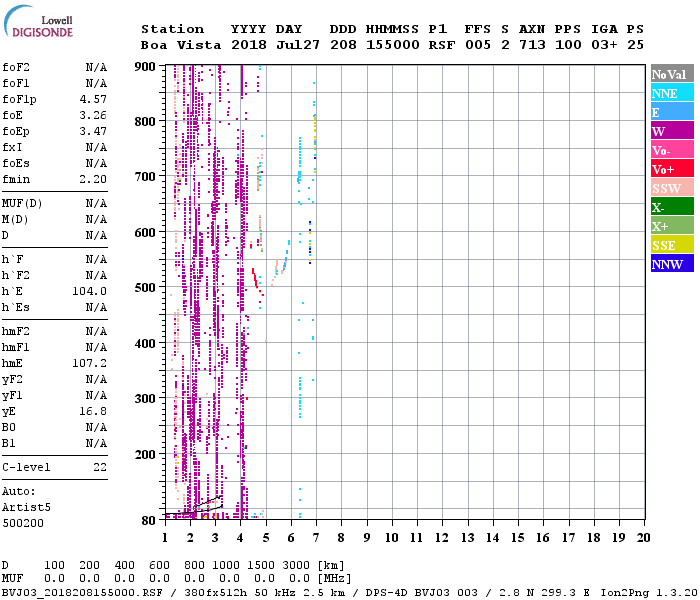Screen dimensions: 700x600
Task: Click the year 2018 in header
Action: [x=249, y=45]
